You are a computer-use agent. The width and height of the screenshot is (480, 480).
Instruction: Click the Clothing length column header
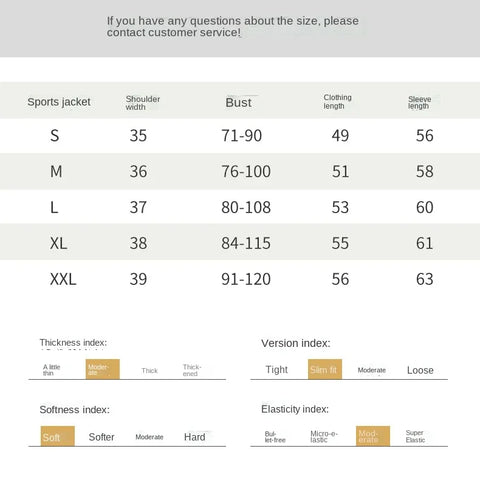click(x=337, y=102)
